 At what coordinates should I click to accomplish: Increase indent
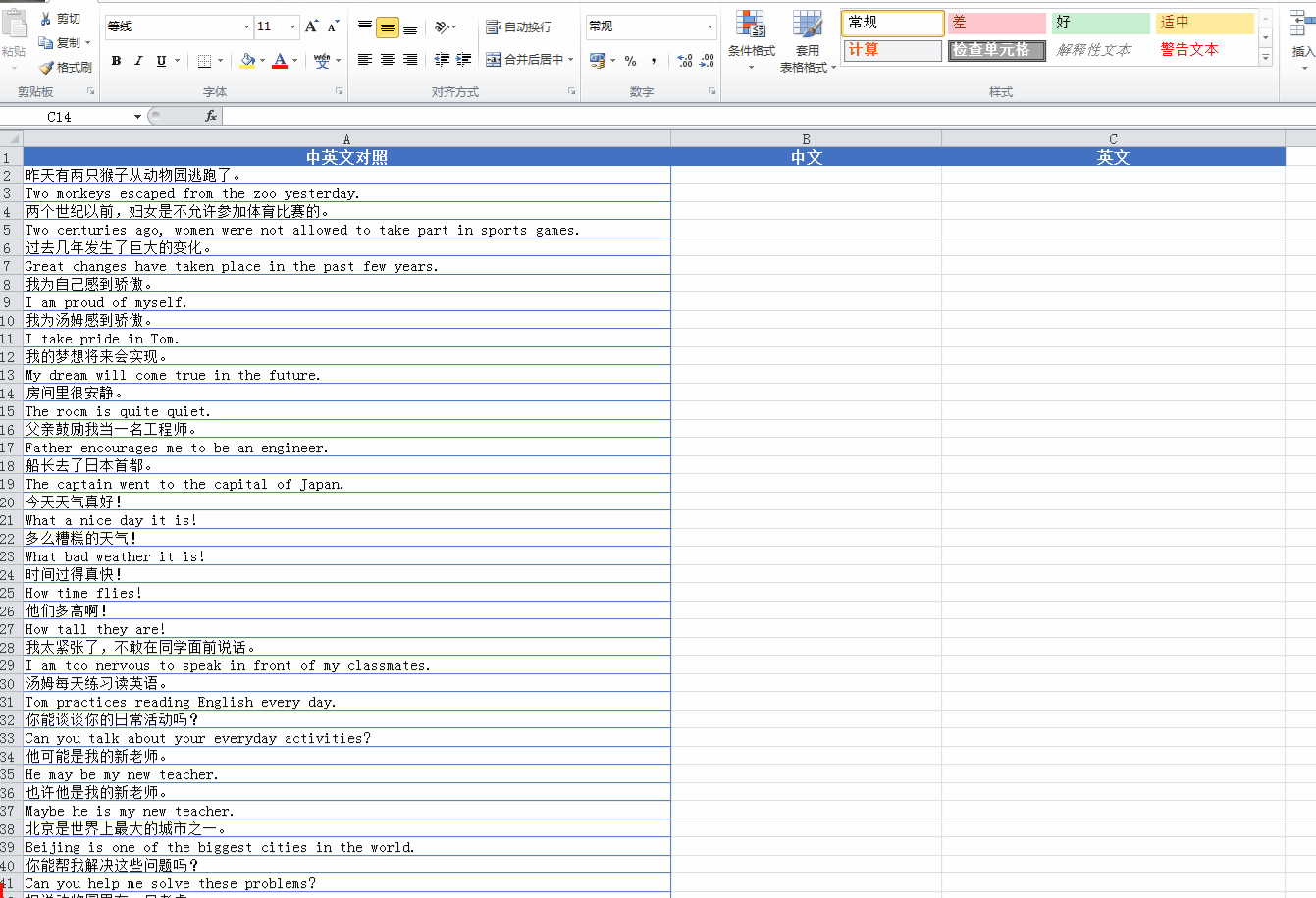click(464, 60)
